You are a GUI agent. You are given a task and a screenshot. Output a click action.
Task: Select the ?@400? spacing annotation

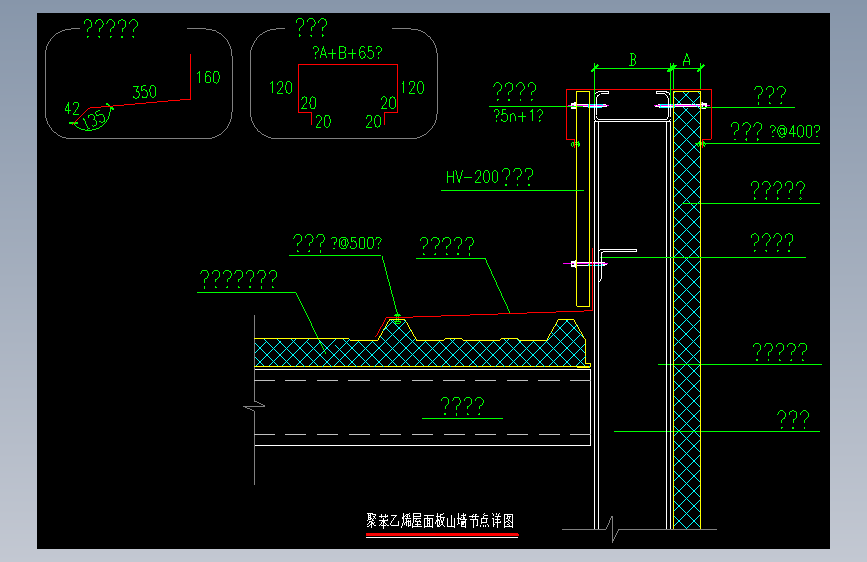point(795,132)
